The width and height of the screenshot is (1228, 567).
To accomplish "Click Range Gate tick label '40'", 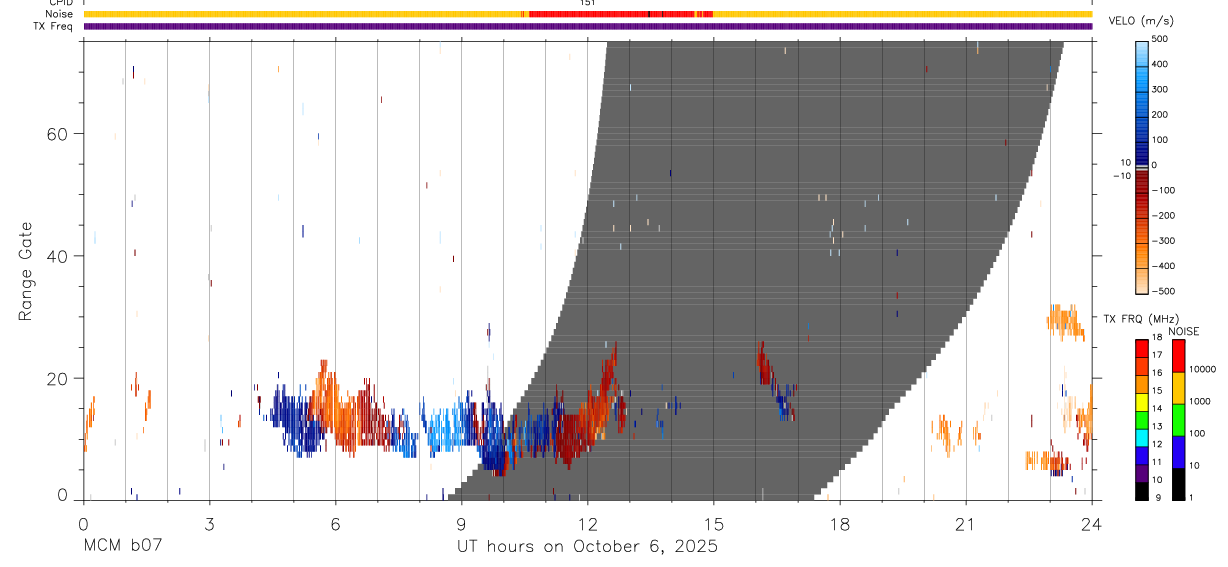I will point(57,256).
